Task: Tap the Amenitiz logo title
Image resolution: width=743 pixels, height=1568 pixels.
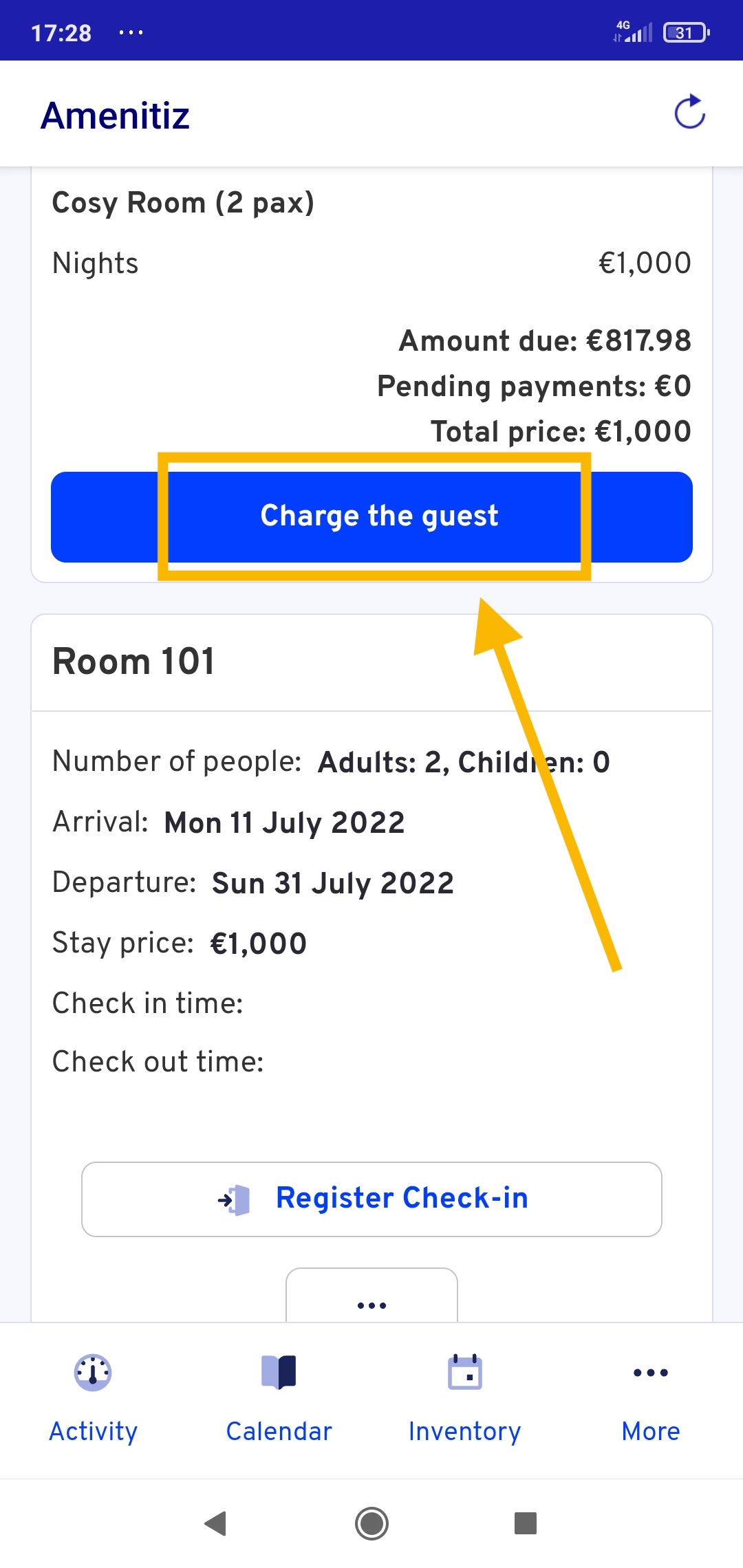Action: (115, 116)
